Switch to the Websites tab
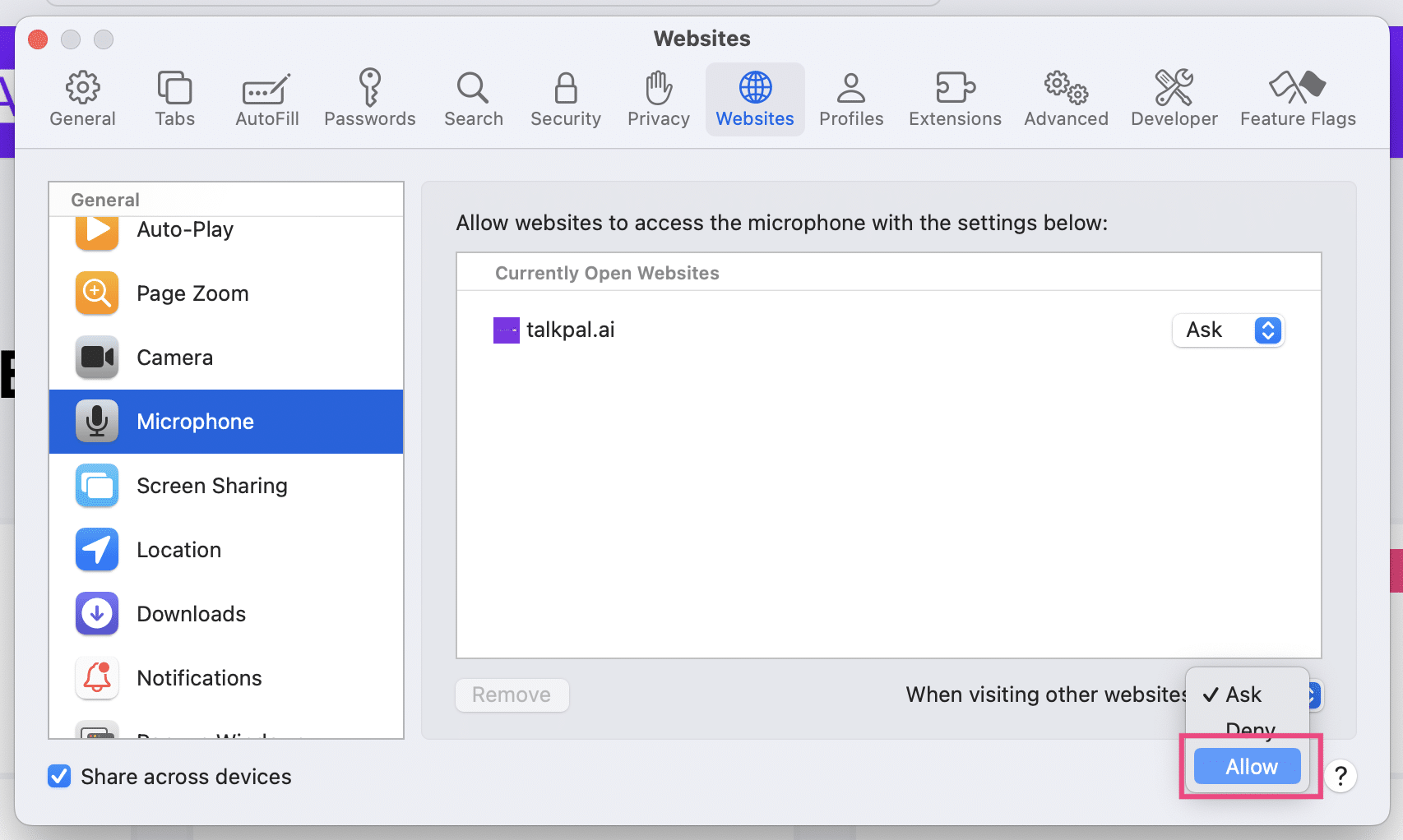Image resolution: width=1403 pixels, height=840 pixels. pyautogui.click(x=754, y=97)
